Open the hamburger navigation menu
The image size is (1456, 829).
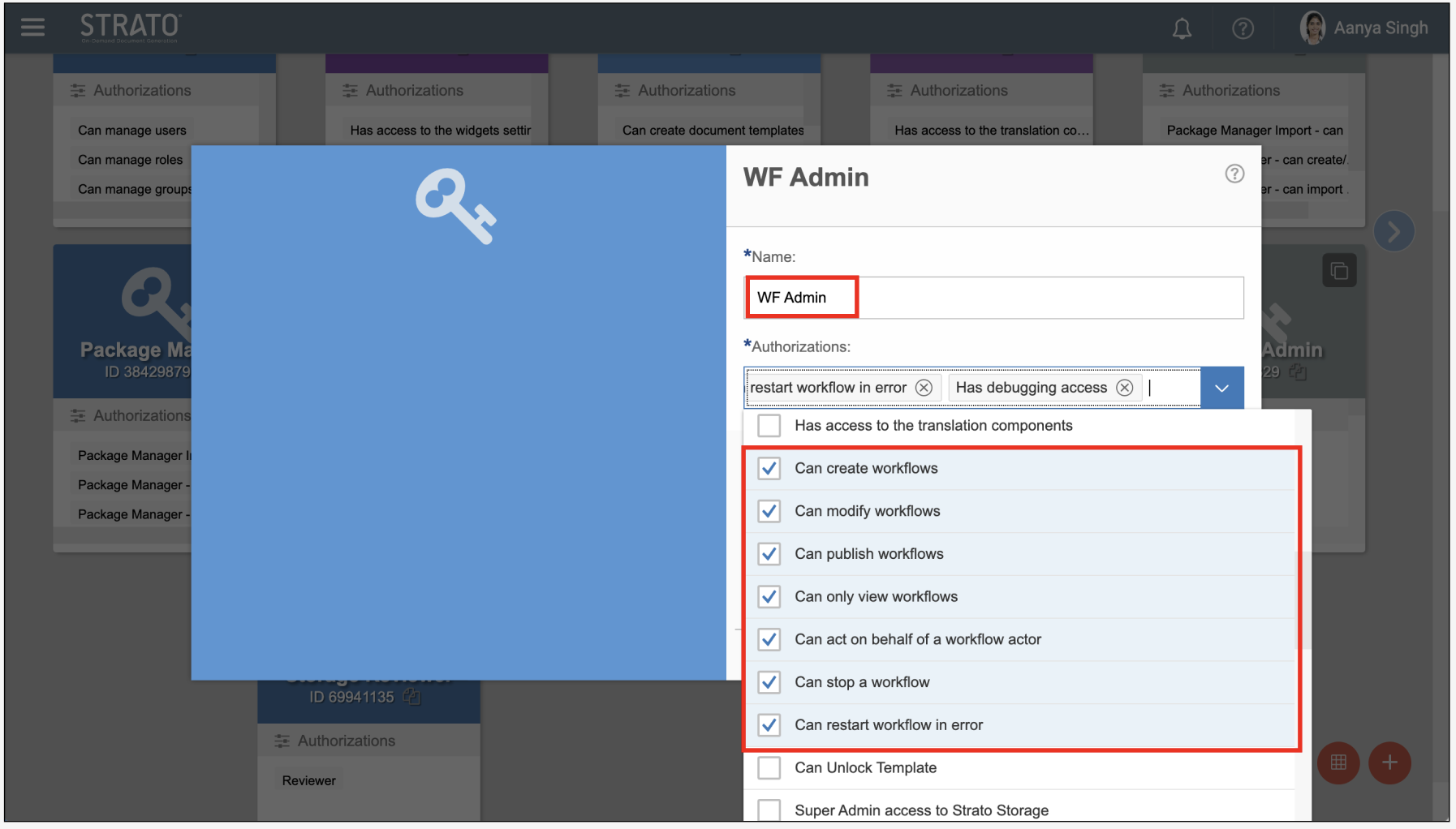click(x=32, y=28)
